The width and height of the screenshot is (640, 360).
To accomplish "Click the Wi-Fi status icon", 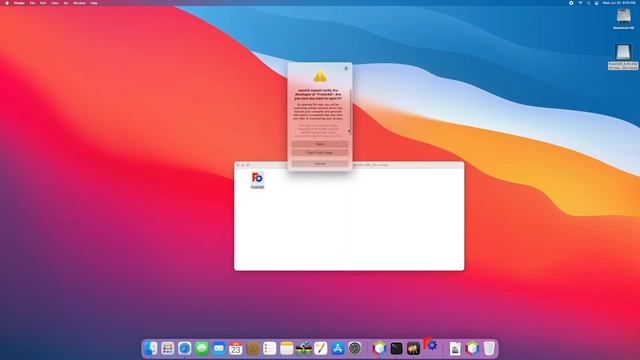I will pos(580,3).
